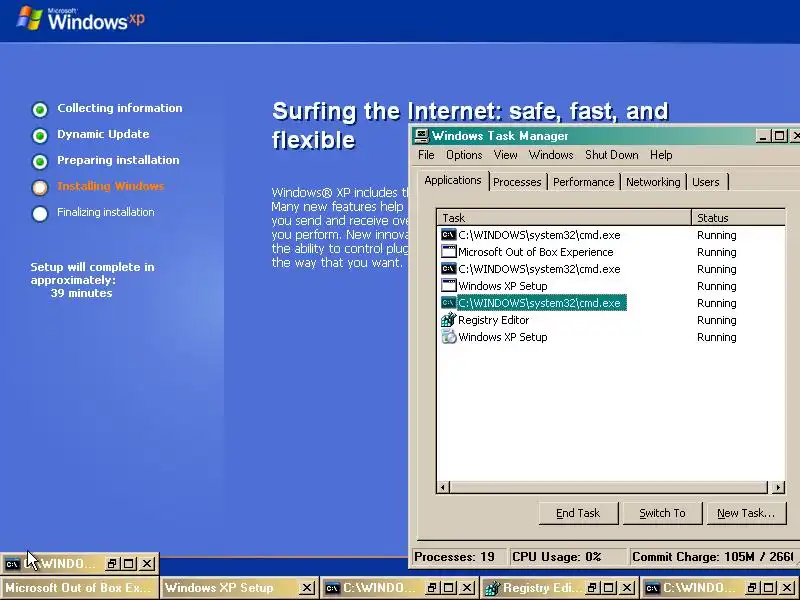Restore the cmd window above Out of Box bar
800x600 pixels.
point(111,564)
